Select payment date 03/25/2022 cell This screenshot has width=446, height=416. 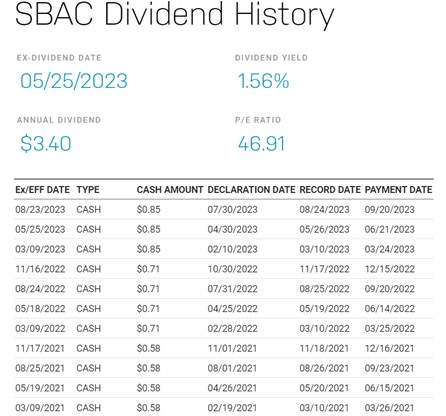pyautogui.click(x=390, y=328)
